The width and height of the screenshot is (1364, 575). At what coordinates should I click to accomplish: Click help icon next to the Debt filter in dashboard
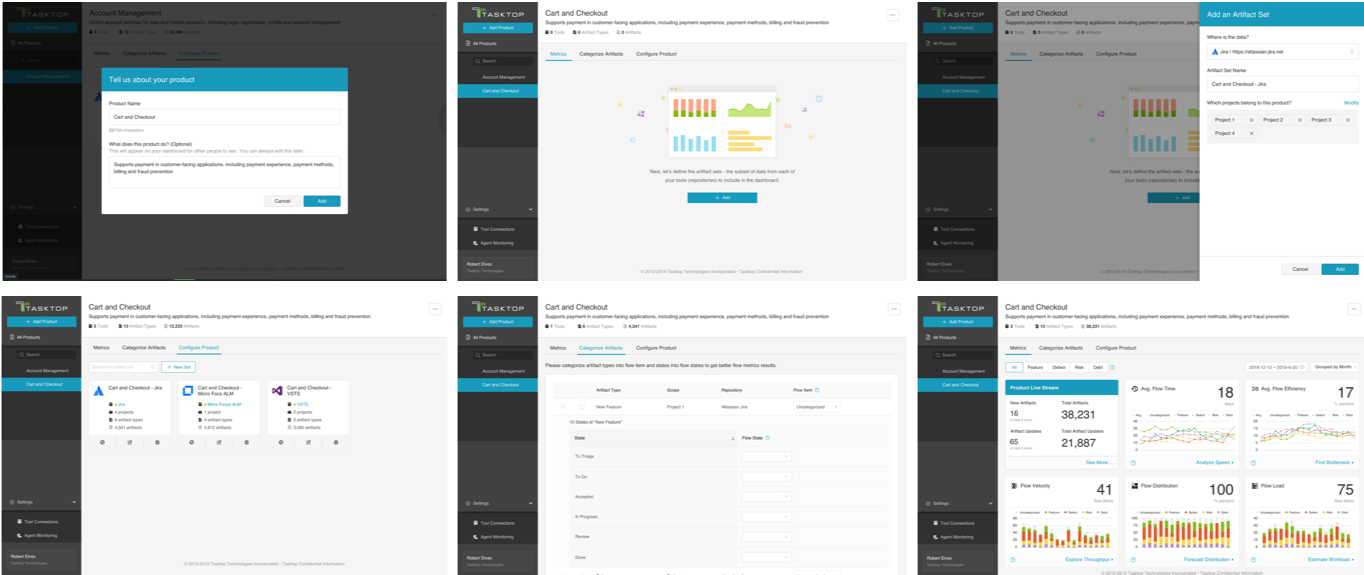coord(1112,367)
